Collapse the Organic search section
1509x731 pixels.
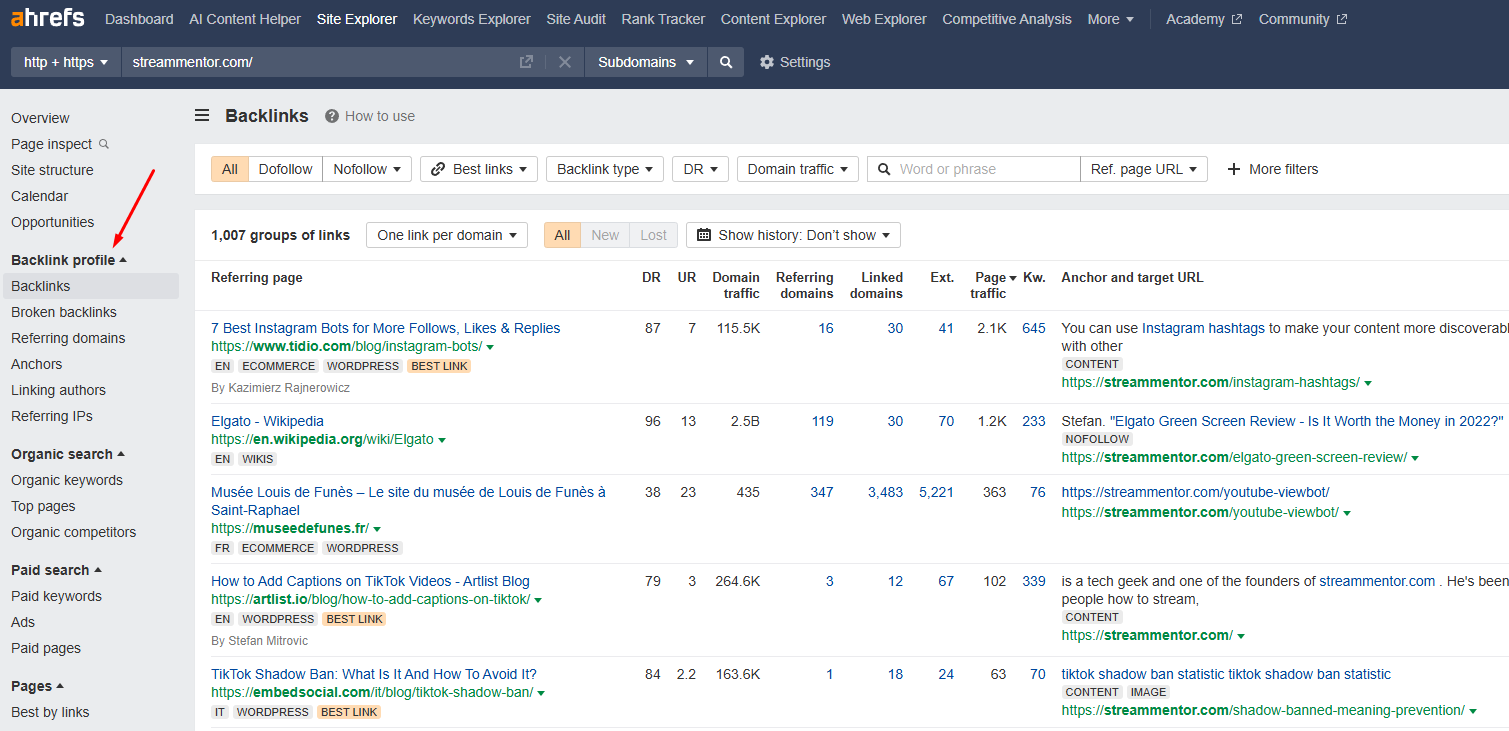(68, 454)
